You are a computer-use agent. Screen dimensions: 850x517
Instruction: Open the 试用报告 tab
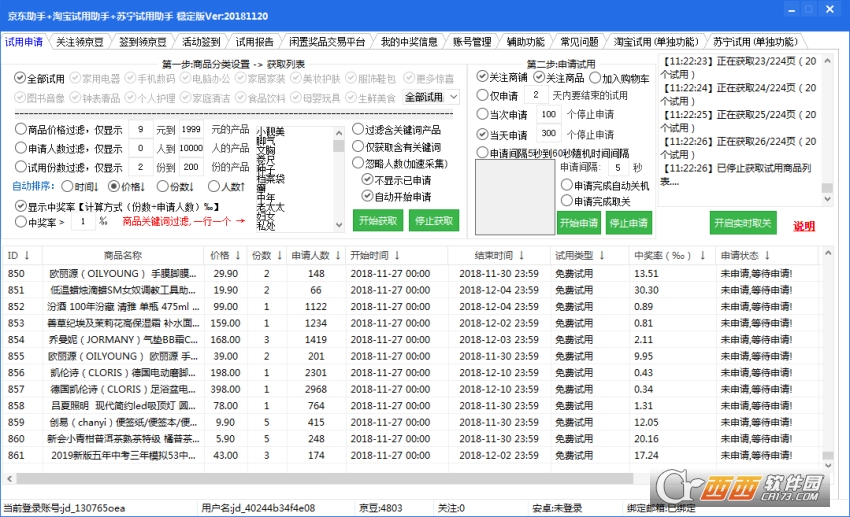[254, 42]
